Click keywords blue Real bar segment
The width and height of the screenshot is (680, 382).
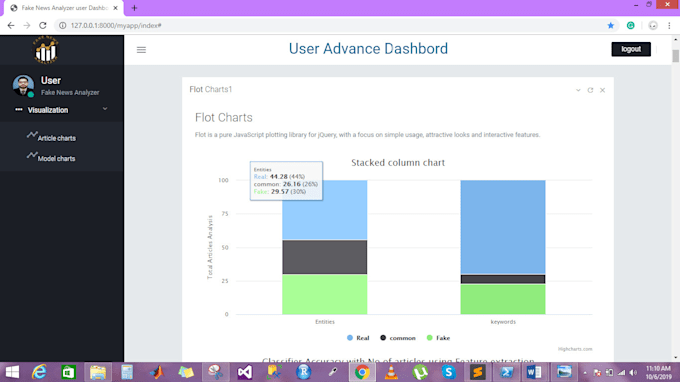pos(503,227)
